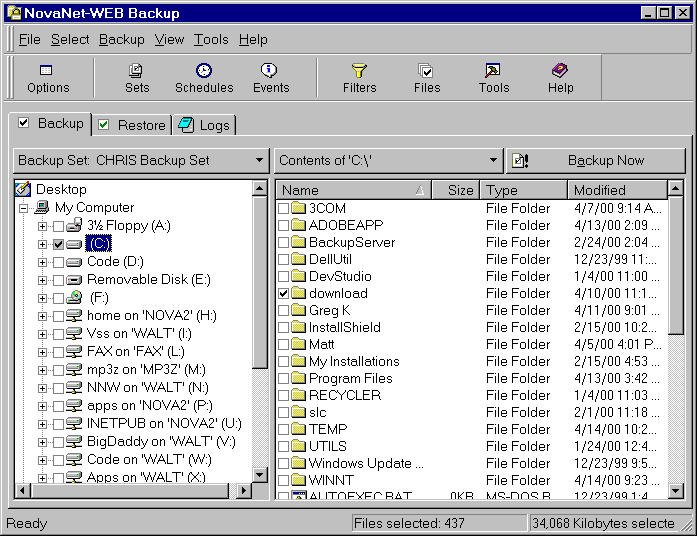Open the Help book icon
This screenshot has width=697, height=536.
559,70
